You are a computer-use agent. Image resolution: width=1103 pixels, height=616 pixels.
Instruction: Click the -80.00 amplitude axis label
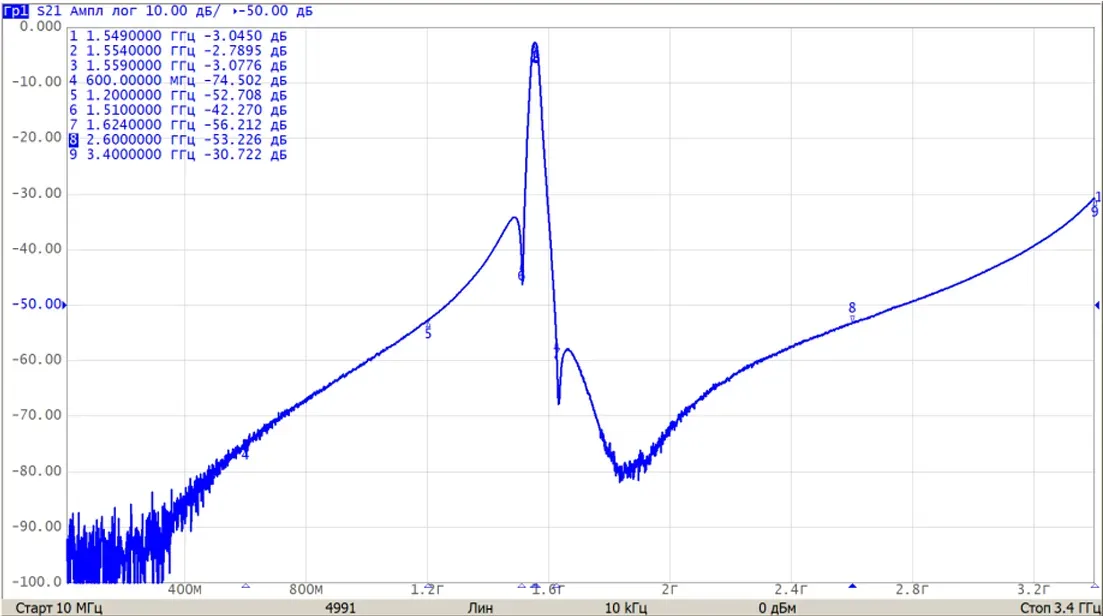(37, 471)
